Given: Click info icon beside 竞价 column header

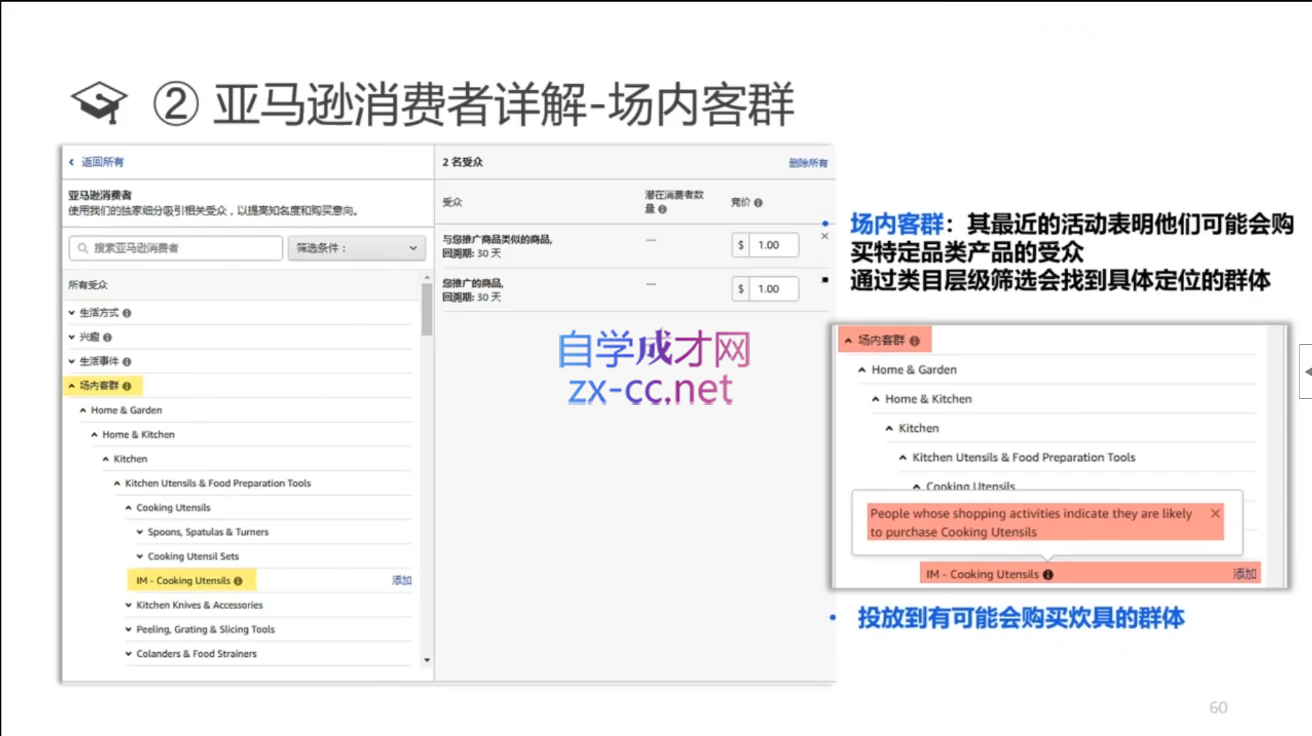Looking at the screenshot, I should 758,202.
